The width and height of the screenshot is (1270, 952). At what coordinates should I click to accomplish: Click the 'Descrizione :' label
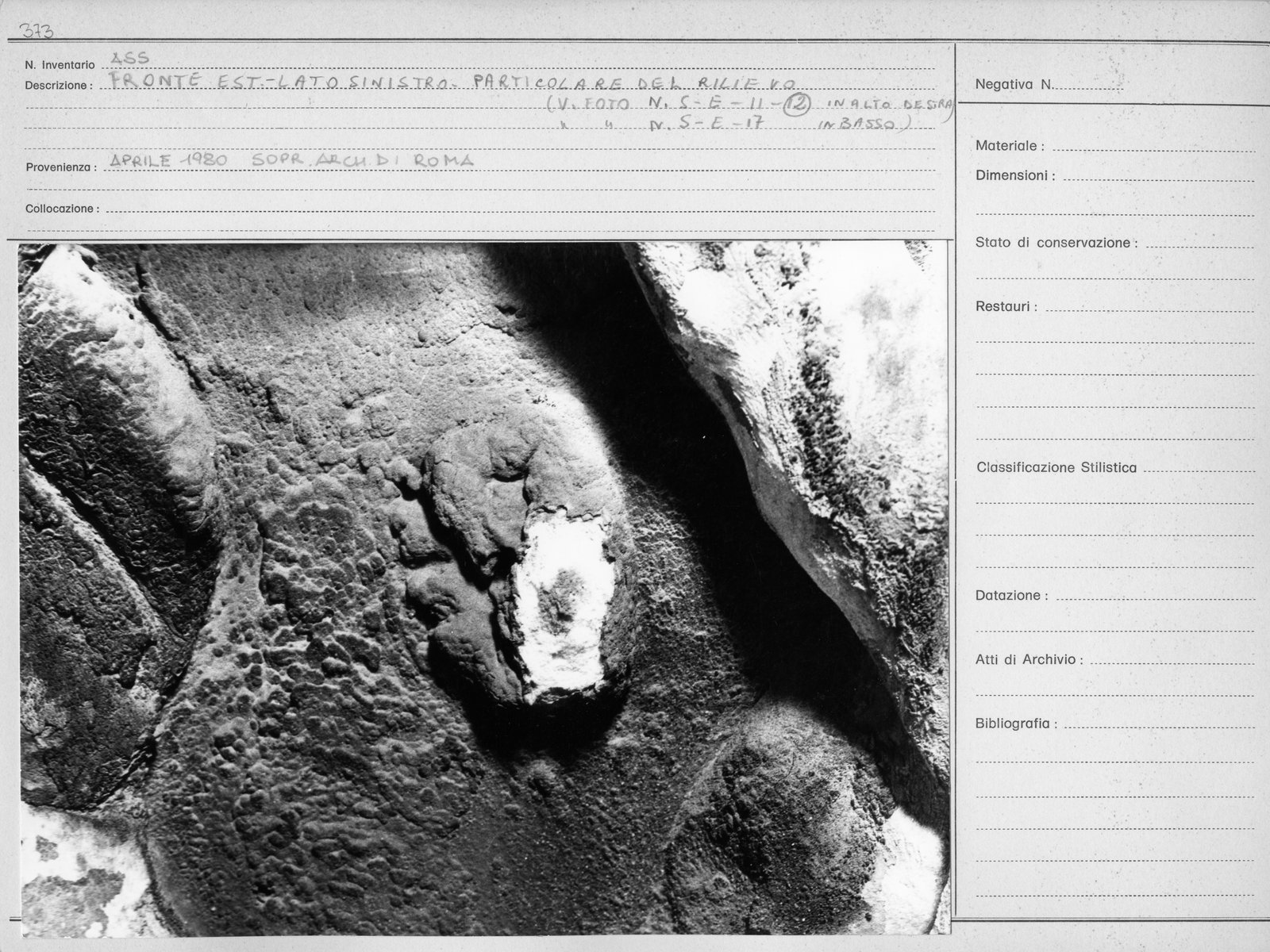pyautogui.click(x=59, y=85)
